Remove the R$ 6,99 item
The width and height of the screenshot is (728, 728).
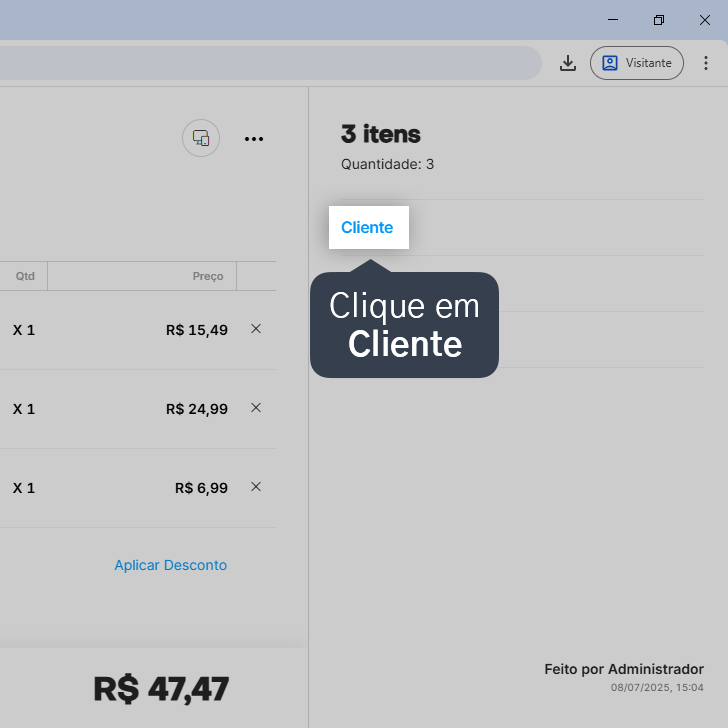pyautogui.click(x=256, y=487)
